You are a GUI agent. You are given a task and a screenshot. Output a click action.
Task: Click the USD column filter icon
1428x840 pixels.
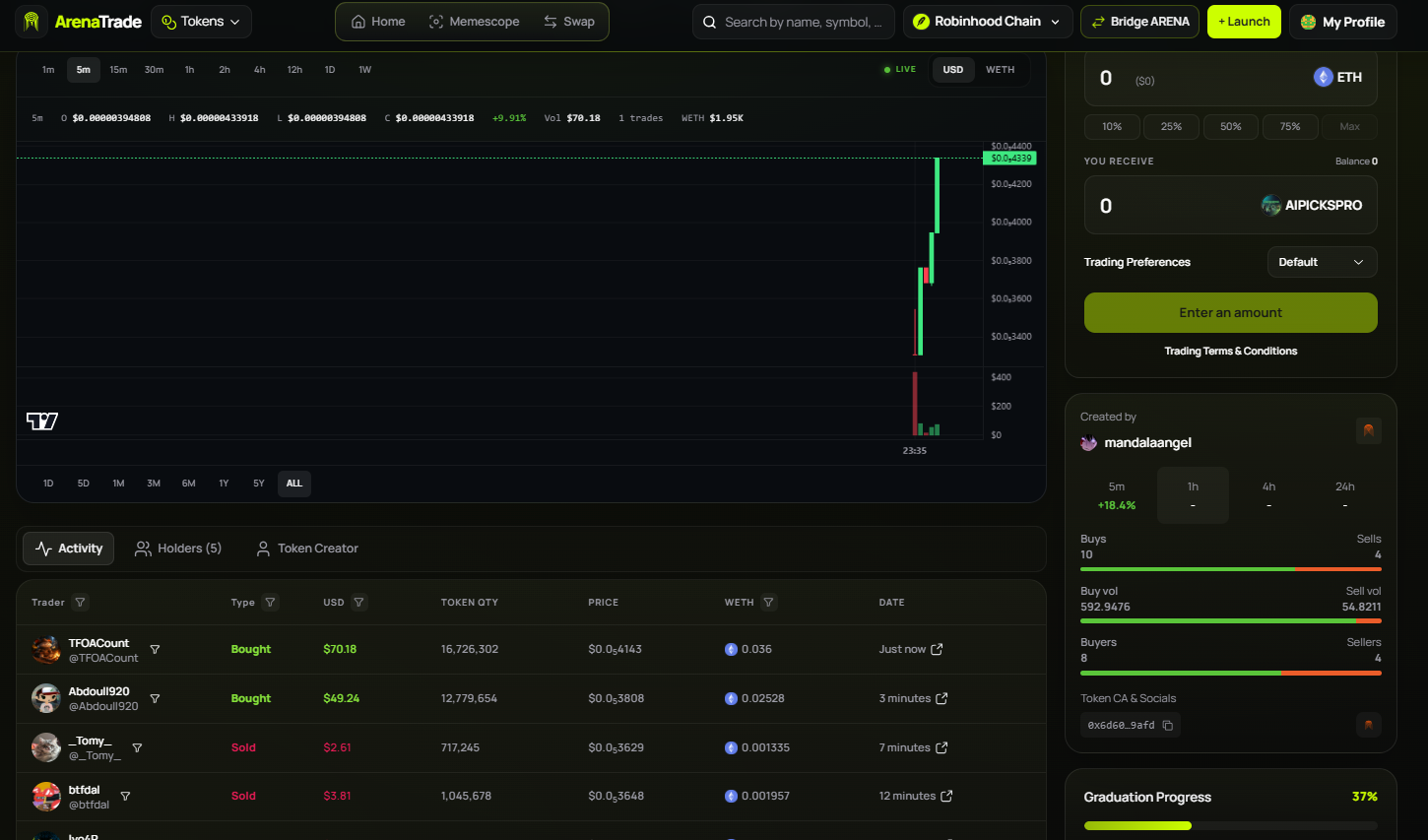coord(358,602)
